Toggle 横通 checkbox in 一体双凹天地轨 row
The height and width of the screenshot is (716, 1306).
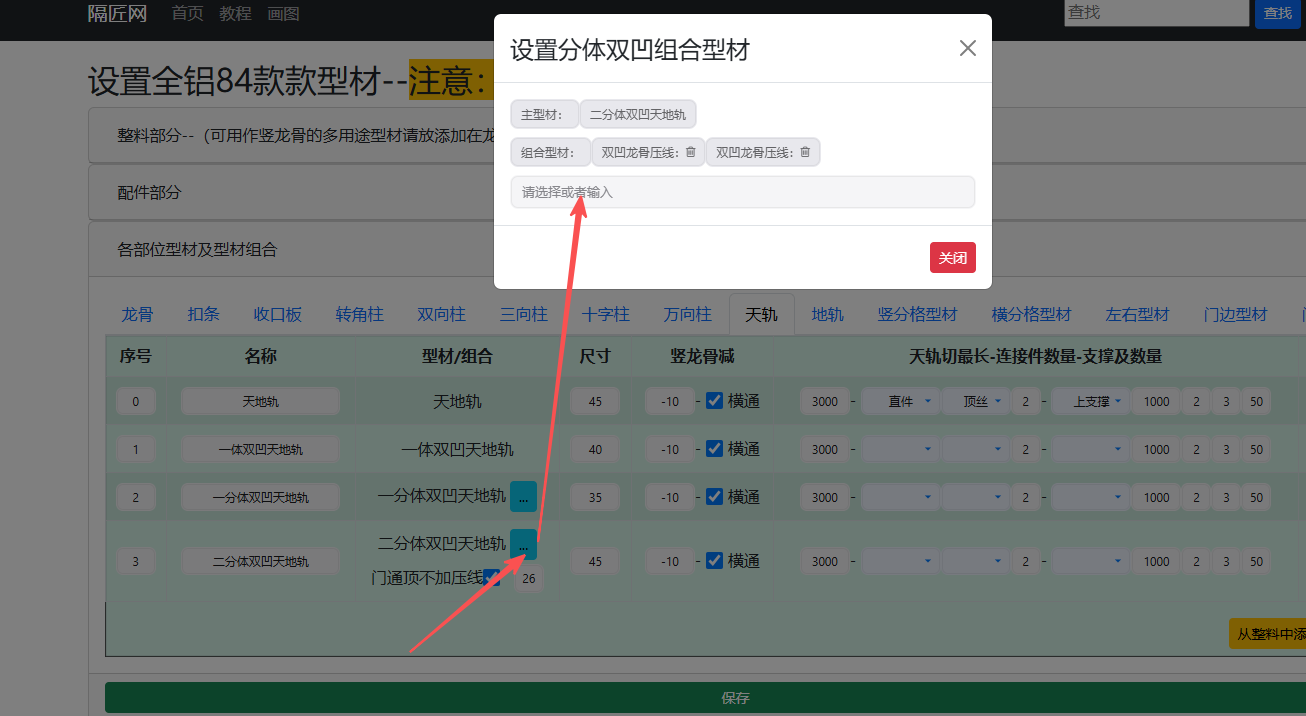coord(714,448)
